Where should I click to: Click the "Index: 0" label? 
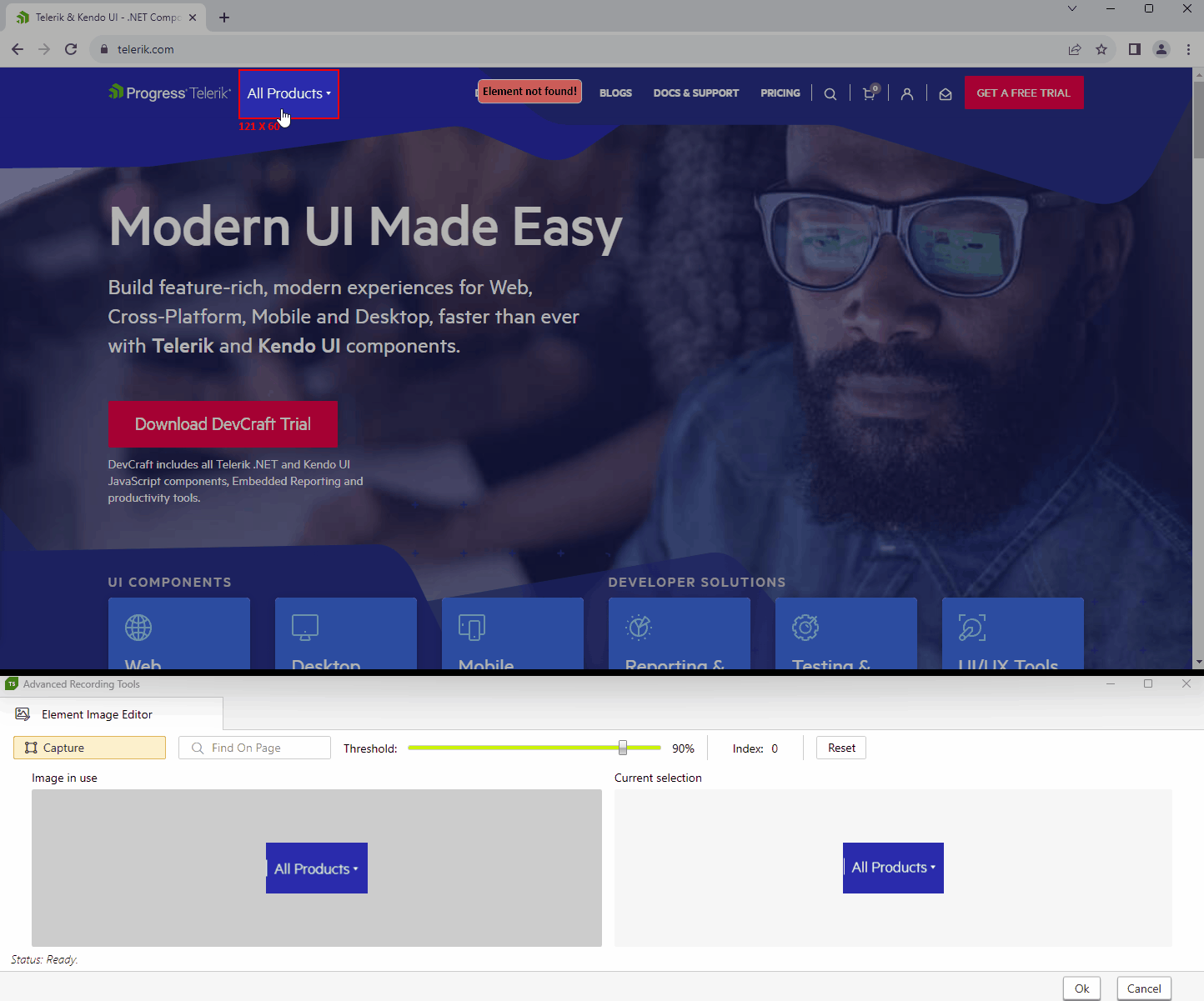[755, 748]
